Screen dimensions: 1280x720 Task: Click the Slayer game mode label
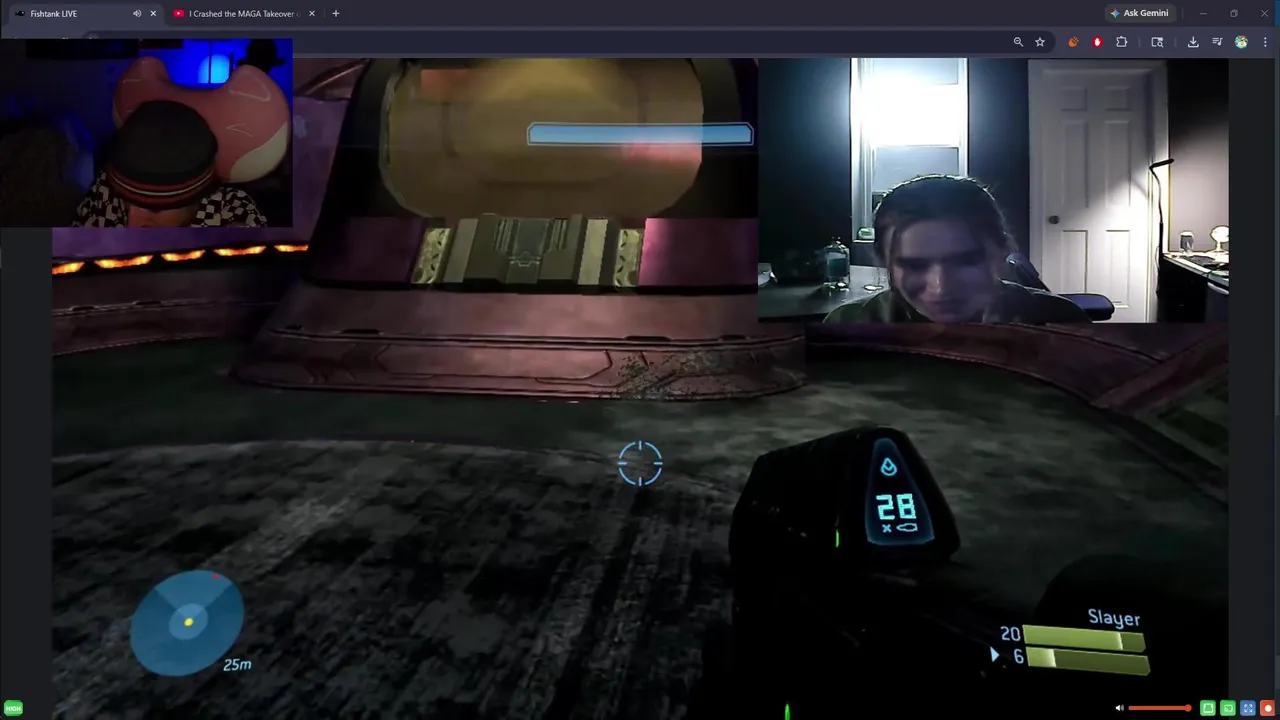click(x=1114, y=619)
